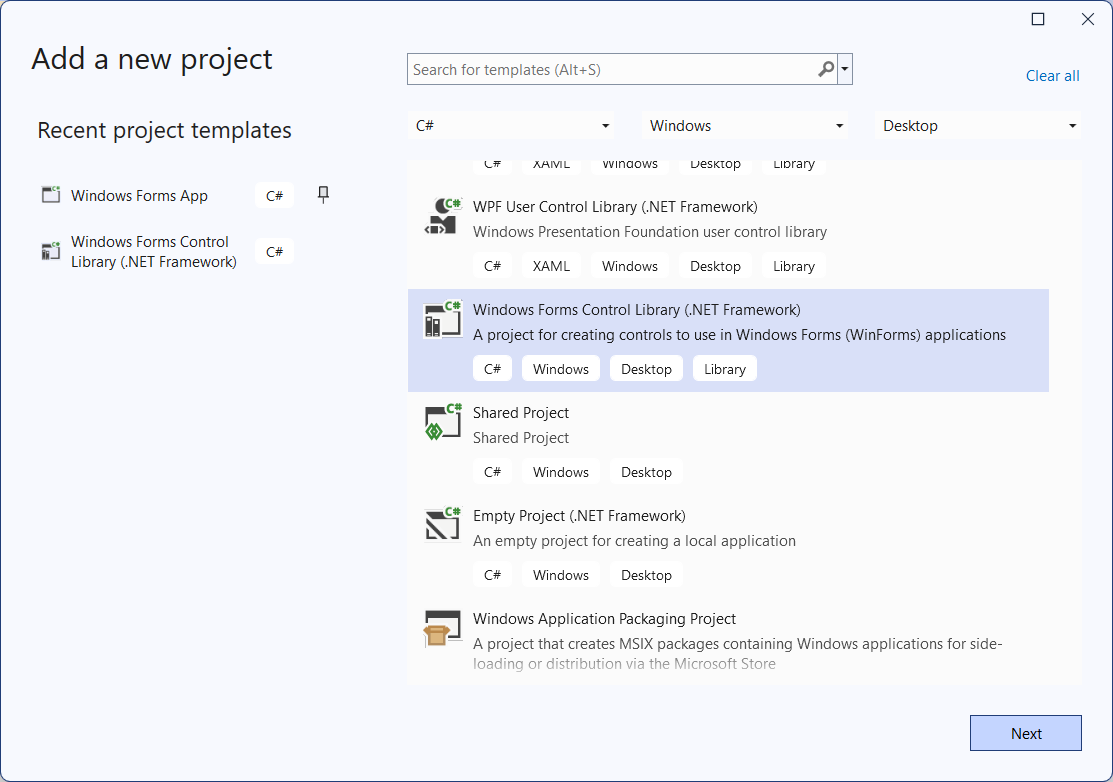Click XAML tag under WPF User Control Library

tap(551, 266)
